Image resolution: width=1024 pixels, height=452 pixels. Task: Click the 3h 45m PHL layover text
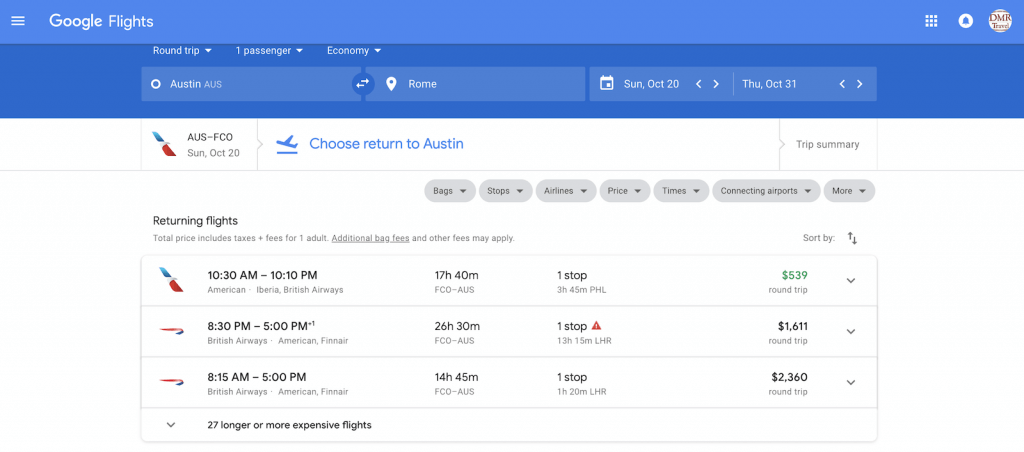[581, 289]
